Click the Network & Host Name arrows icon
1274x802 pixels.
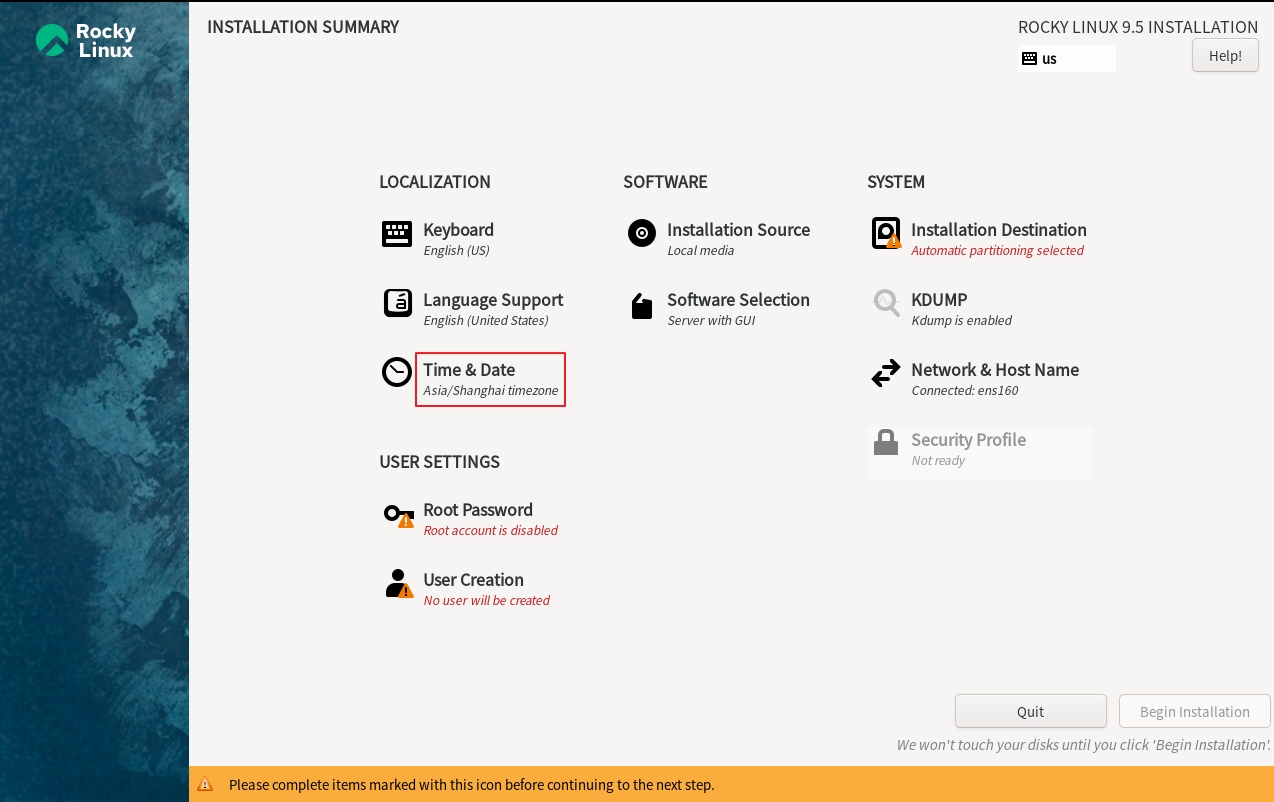click(886, 374)
